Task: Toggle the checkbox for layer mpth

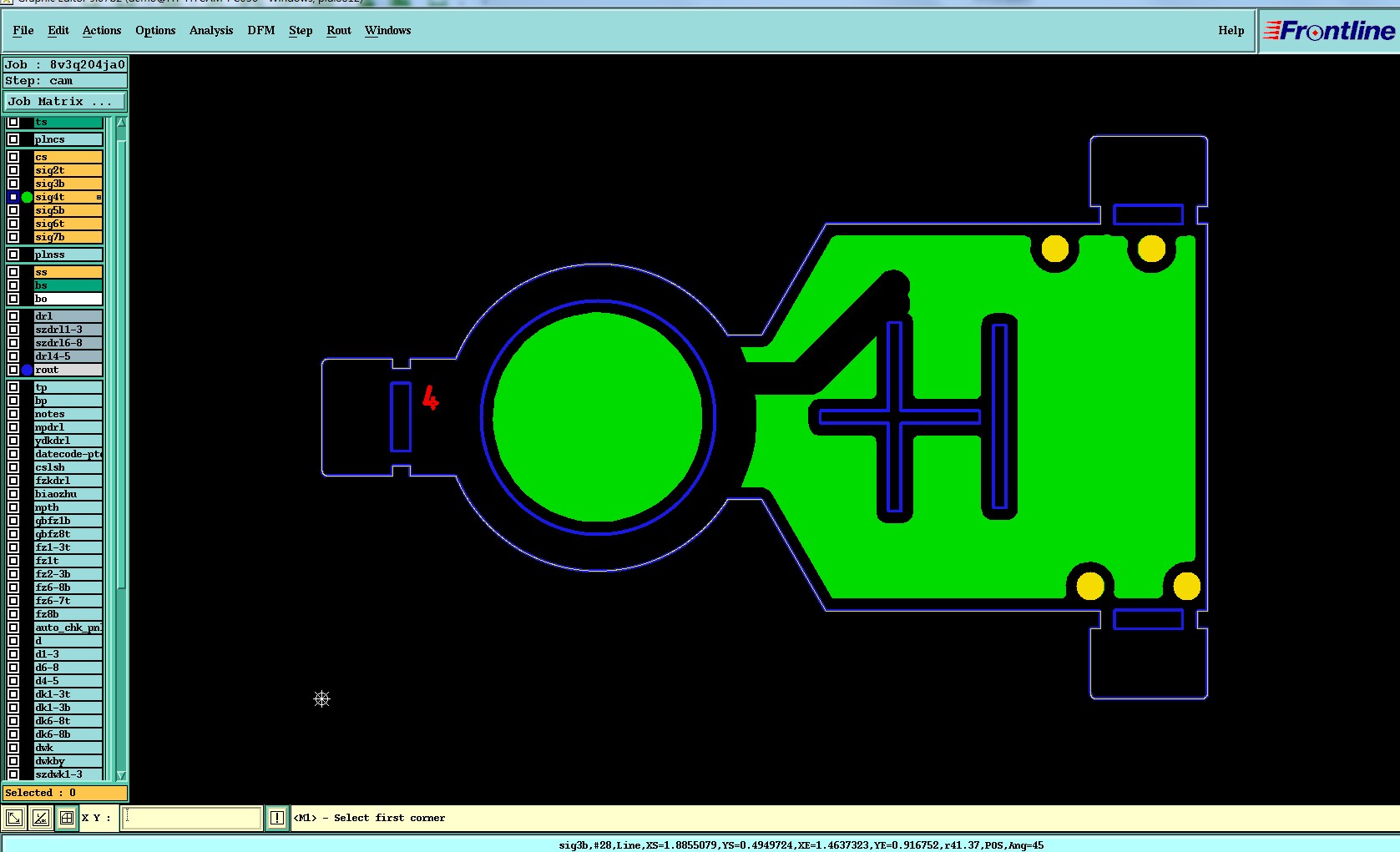Action: click(13, 507)
